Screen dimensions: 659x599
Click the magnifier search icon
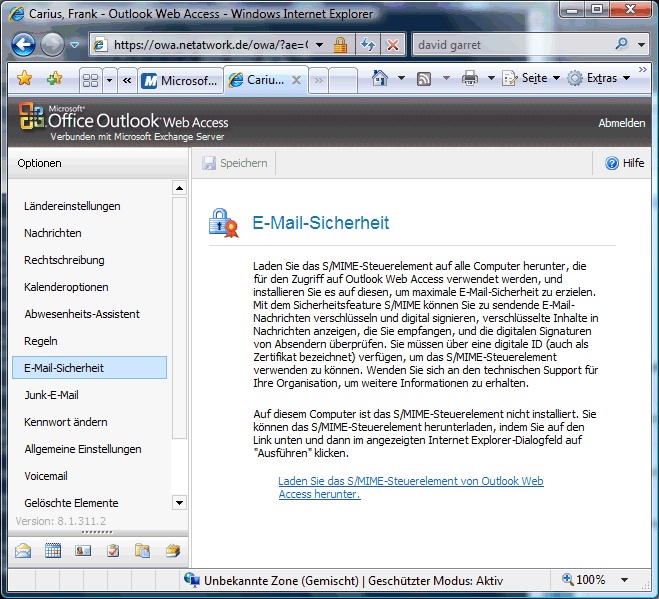pos(621,44)
